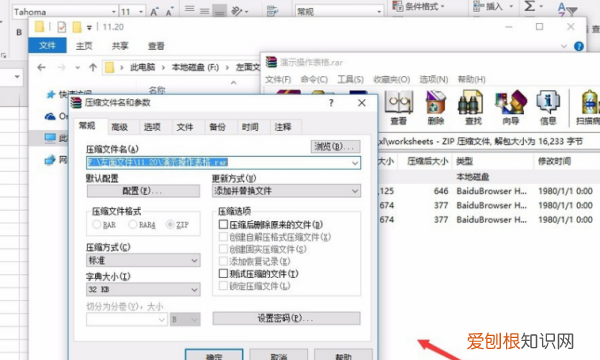Expand the 压缩方式 标准 dropdown
Viewport: 600px width, 360px height.
coord(143,261)
